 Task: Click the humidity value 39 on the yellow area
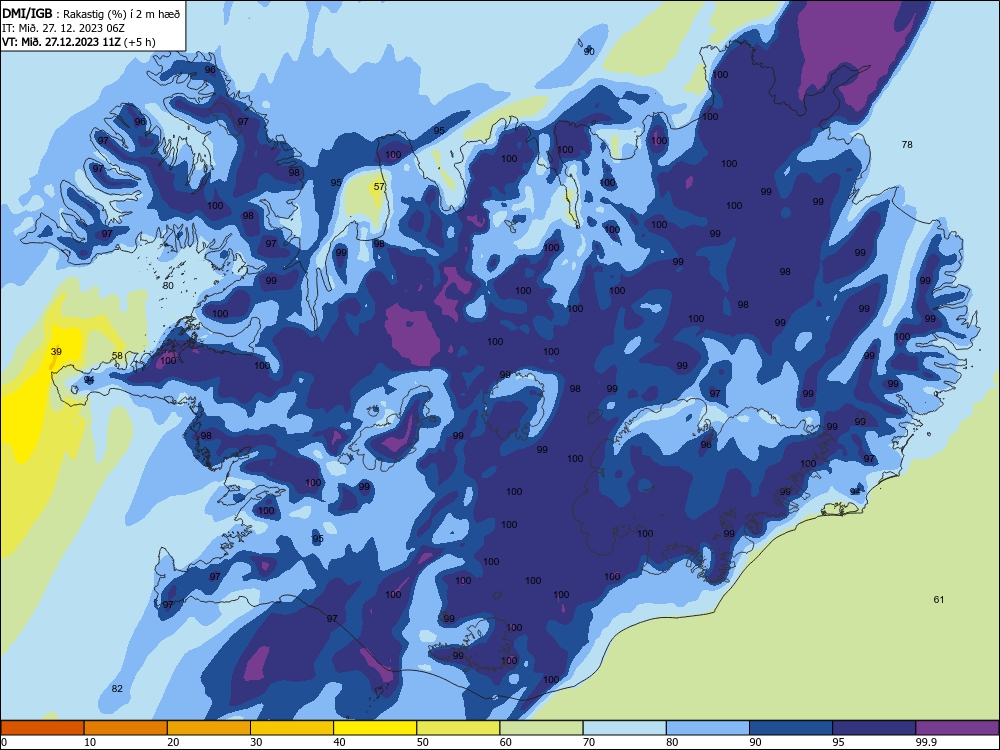click(x=56, y=351)
